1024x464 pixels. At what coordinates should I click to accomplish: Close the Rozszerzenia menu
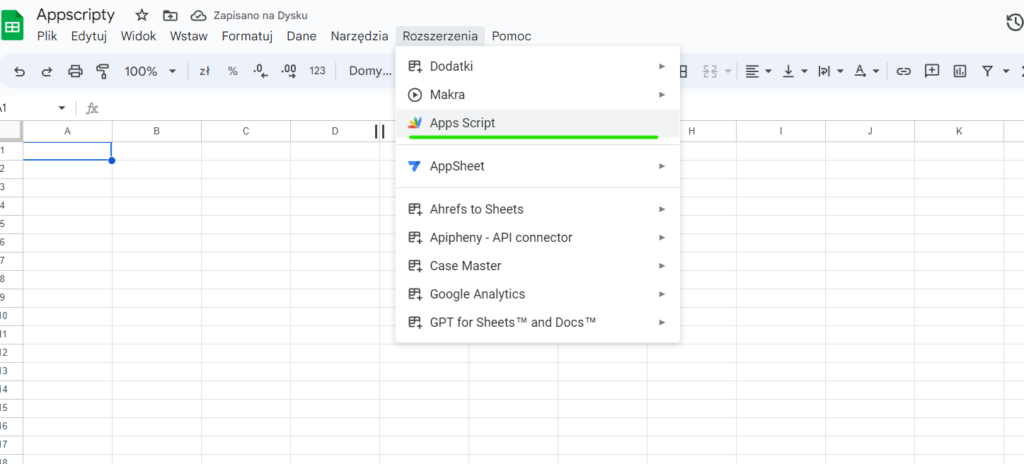(440, 37)
